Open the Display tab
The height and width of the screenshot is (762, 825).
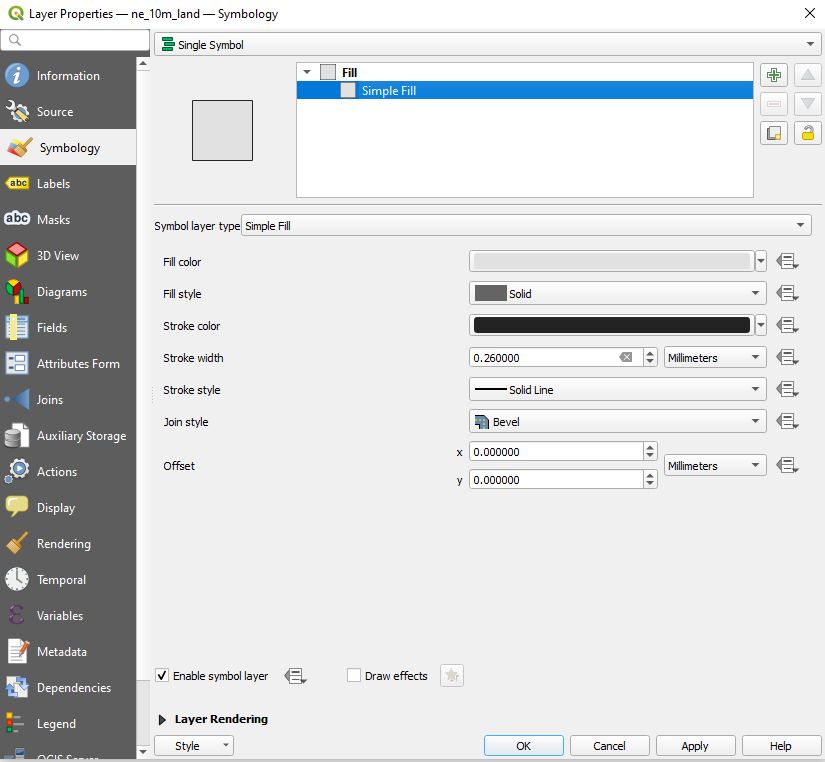coord(68,508)
